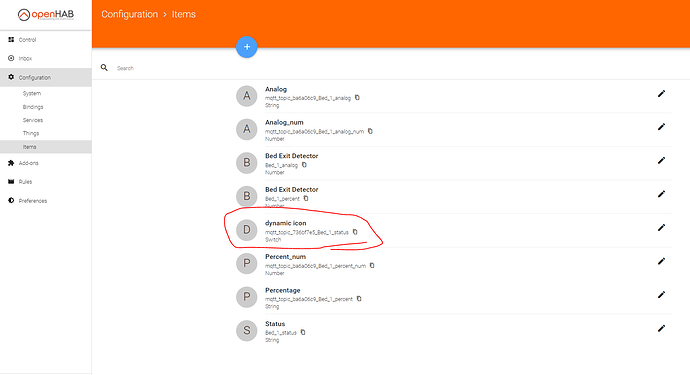
Task: Copy the dynamic icon item name
Action: pos(355,232)
